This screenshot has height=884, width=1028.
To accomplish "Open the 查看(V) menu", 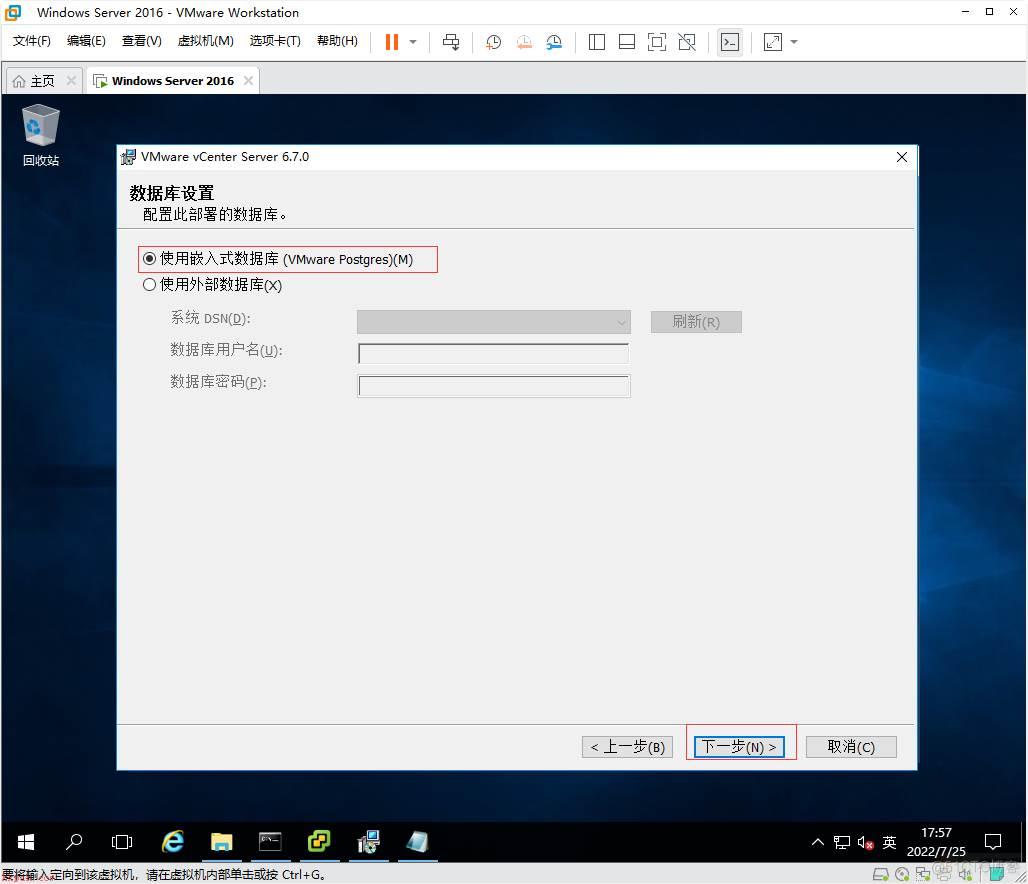I will click(142, 41).
